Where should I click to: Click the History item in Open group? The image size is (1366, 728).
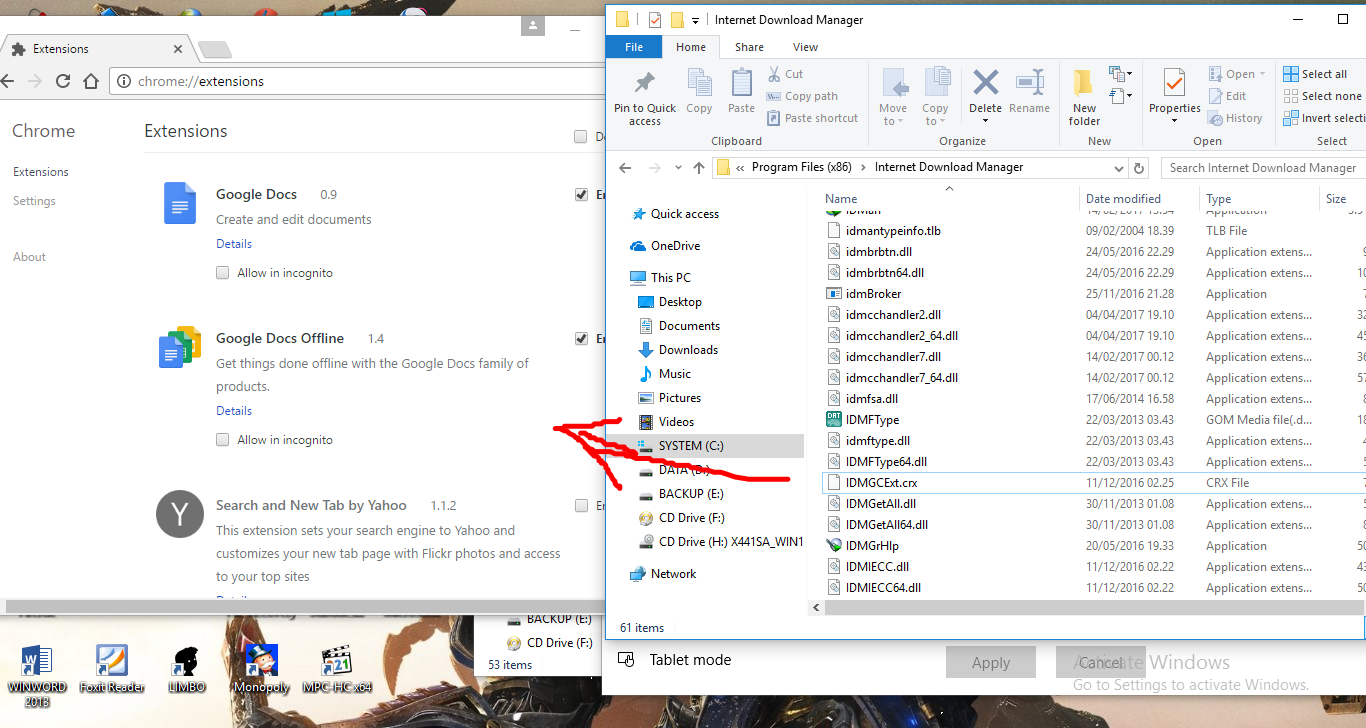coord(1235,118)
